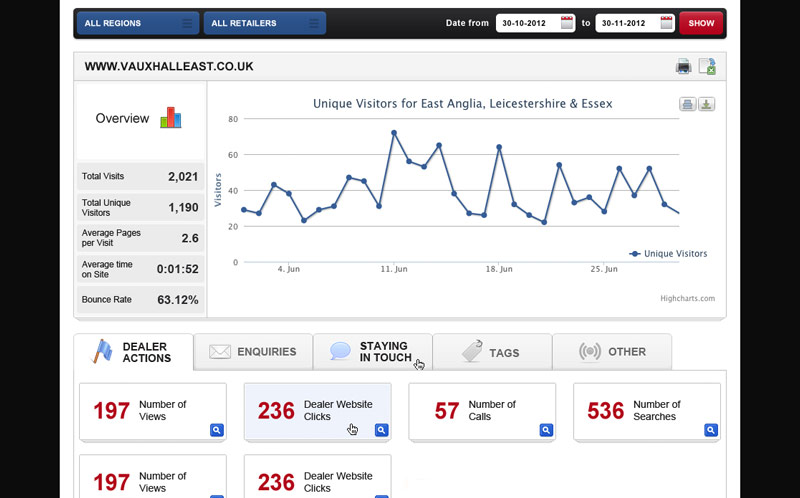Export report using the spreadsheet icon
Image resolution: width=800 pixels, height=498 pixels.
[707, 67]
